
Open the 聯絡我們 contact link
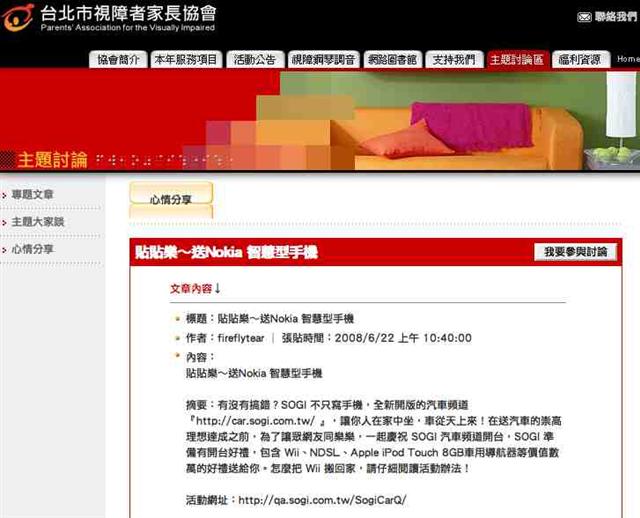tap(616, 17)
